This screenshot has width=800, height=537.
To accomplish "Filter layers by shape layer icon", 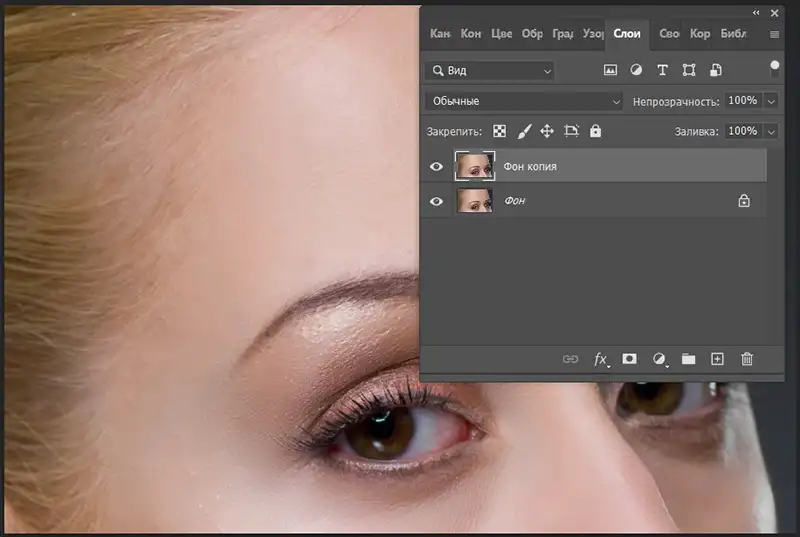I will pyautogui.click(x=689, y=70).
